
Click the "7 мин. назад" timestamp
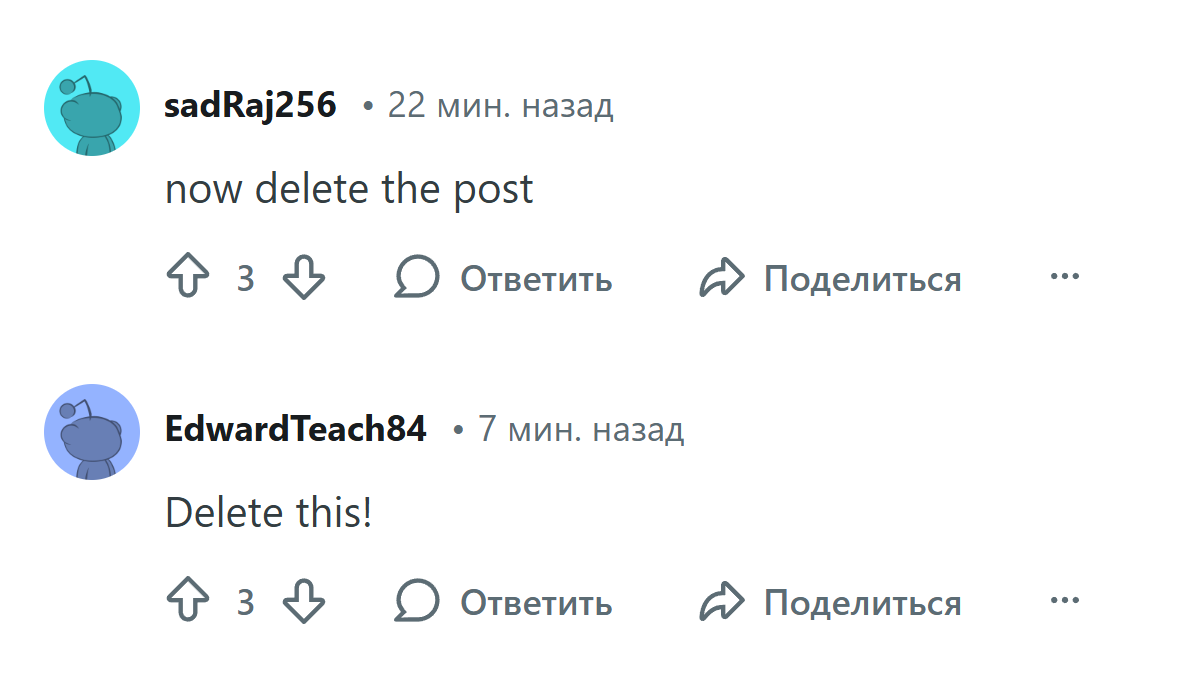click(581, 429)
